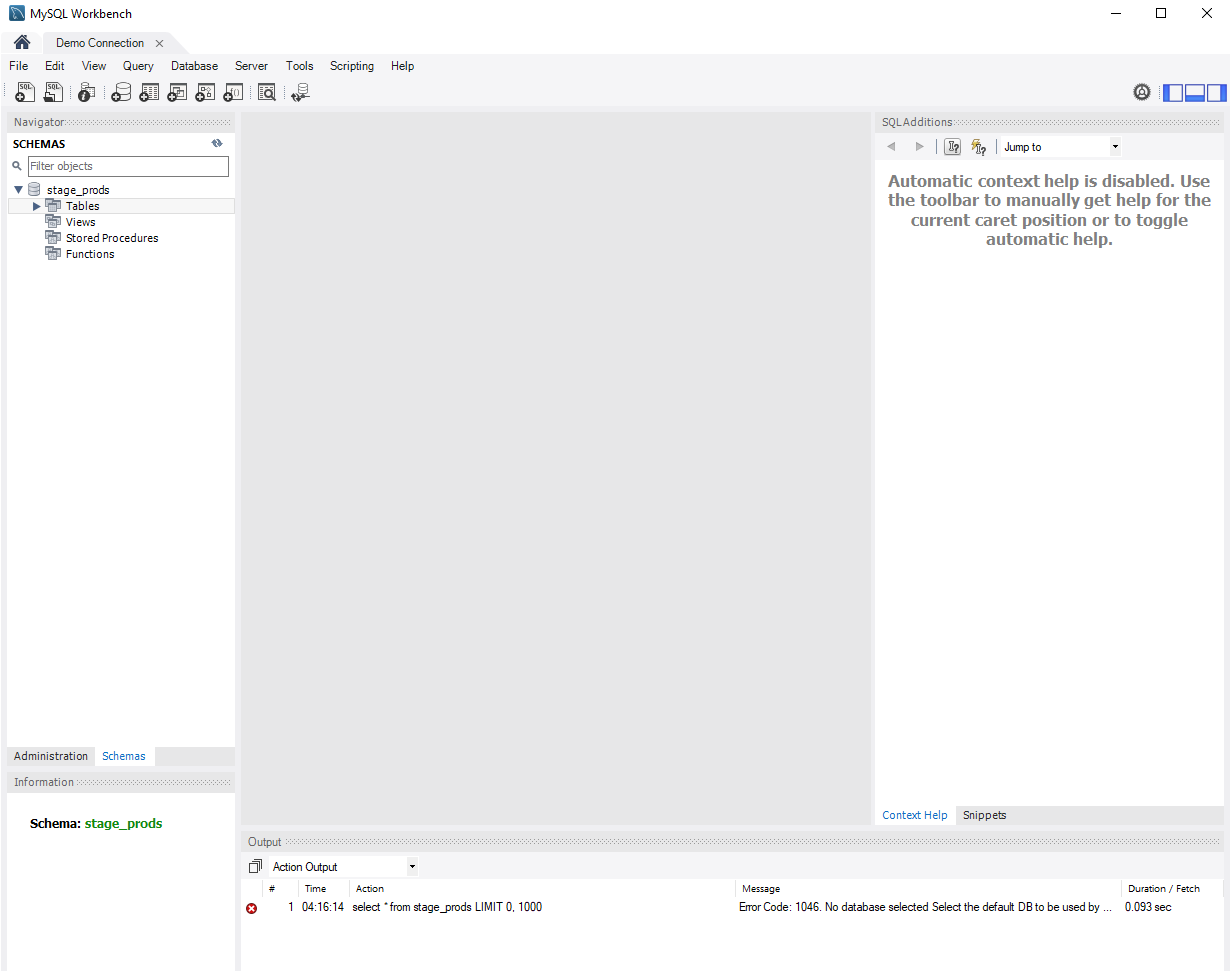
Task: Select the stage_prods schema
Action: (x=78, y=190)
